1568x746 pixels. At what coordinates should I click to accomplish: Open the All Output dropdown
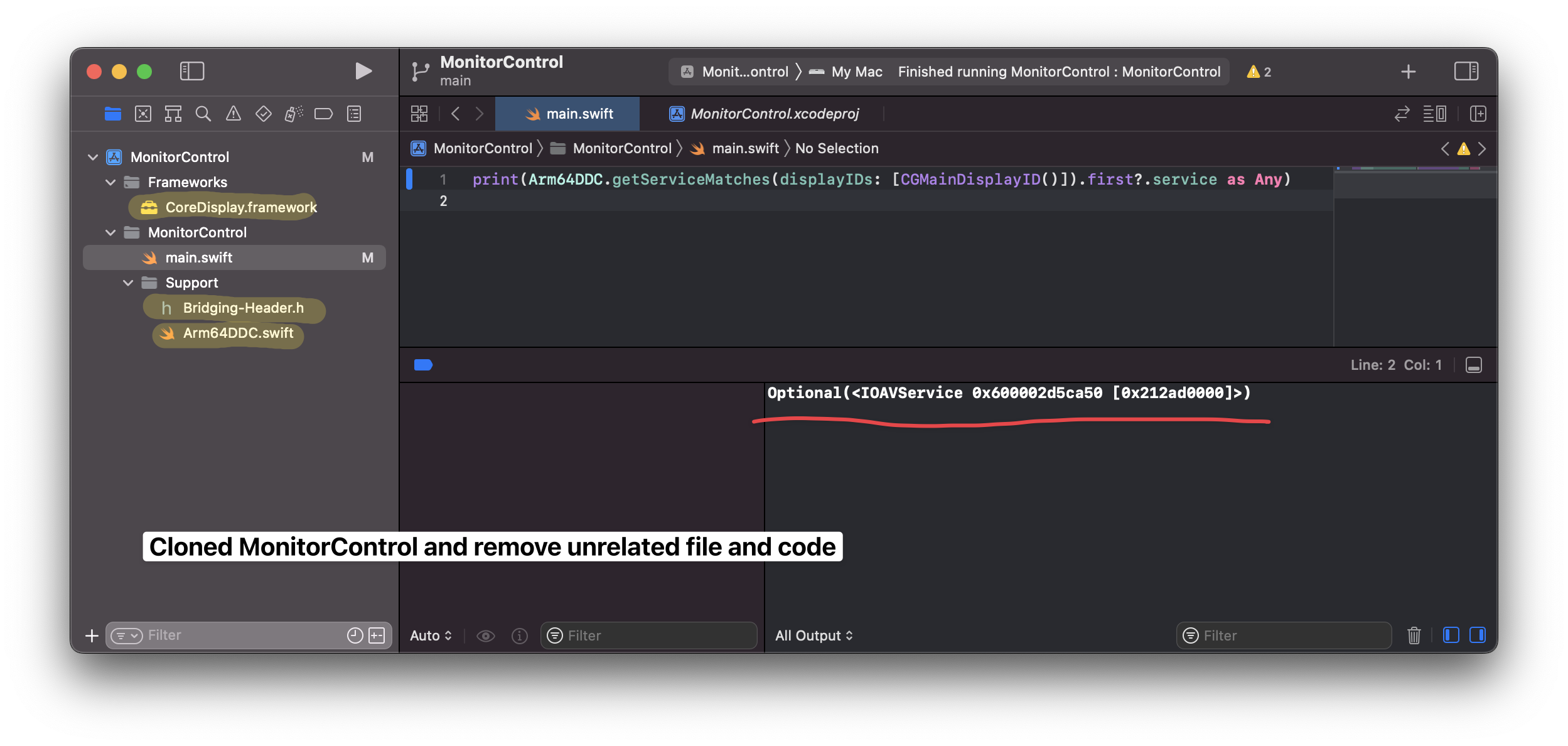[814, 635]
